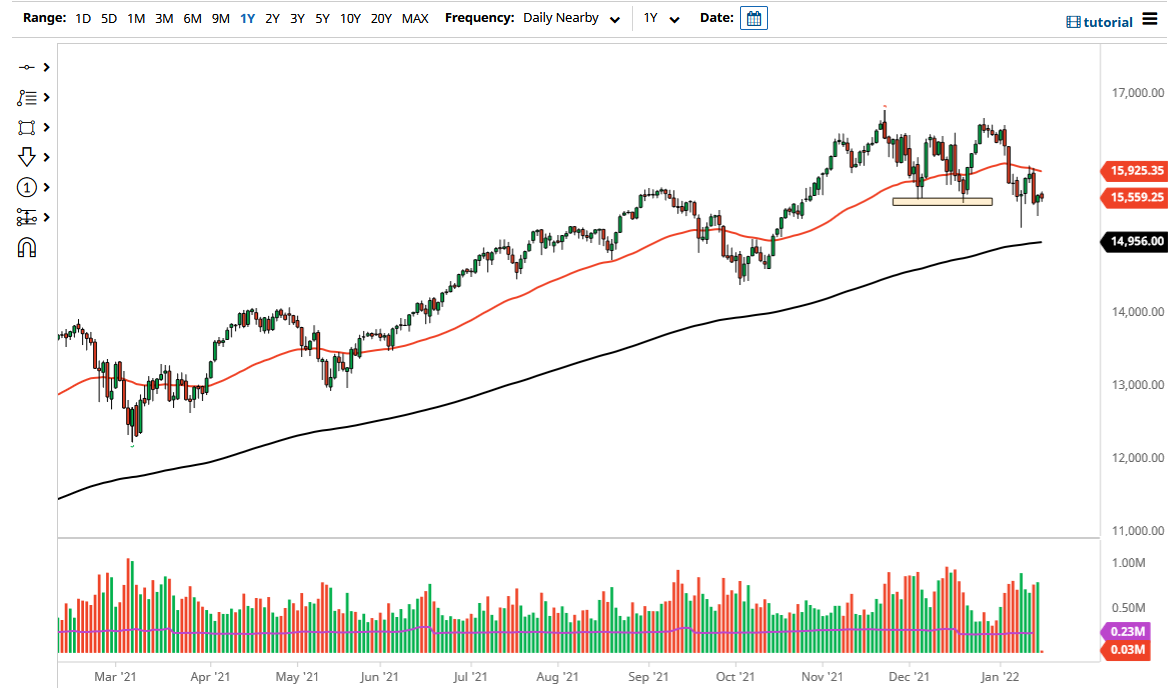Expand the trend line tool options chevron
Screen dimensions: 1172x691
coord(45,67)
